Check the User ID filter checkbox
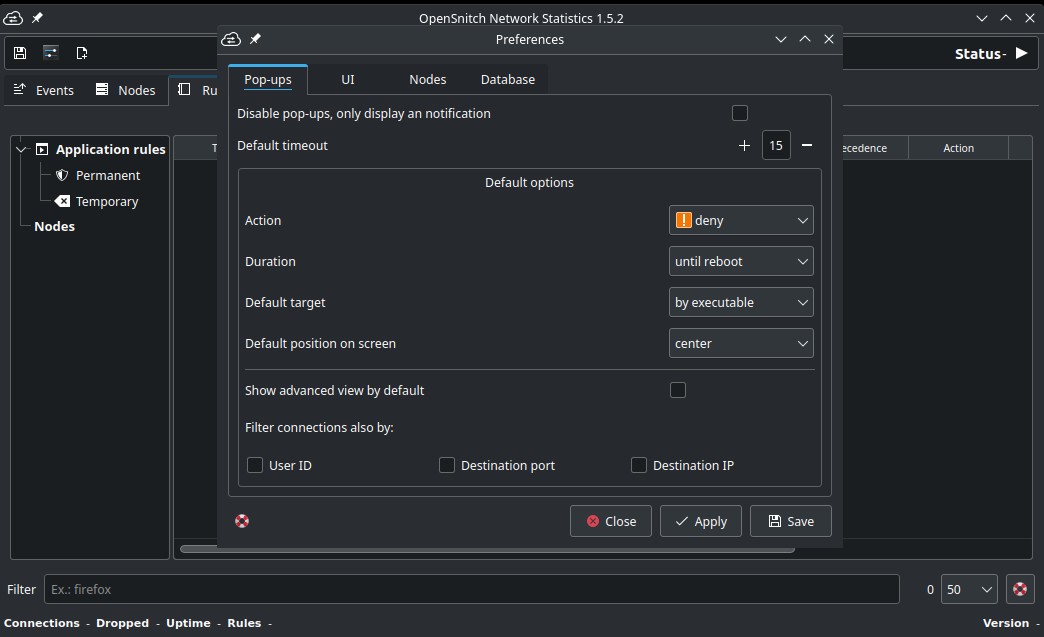This screenshot has height=637, width=1044. coord(255,465)
